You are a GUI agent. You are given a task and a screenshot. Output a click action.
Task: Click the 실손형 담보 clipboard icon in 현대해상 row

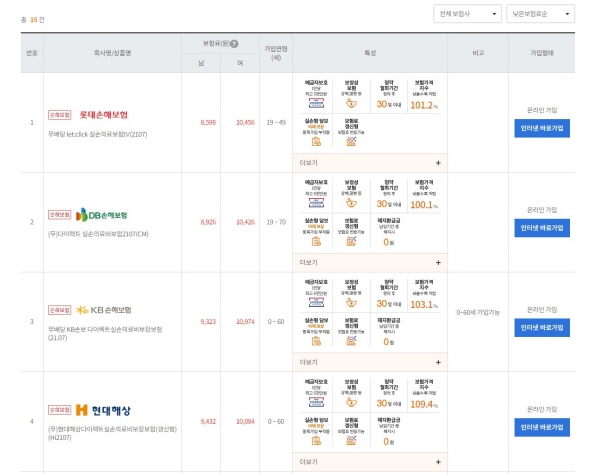tap(316, 441)
